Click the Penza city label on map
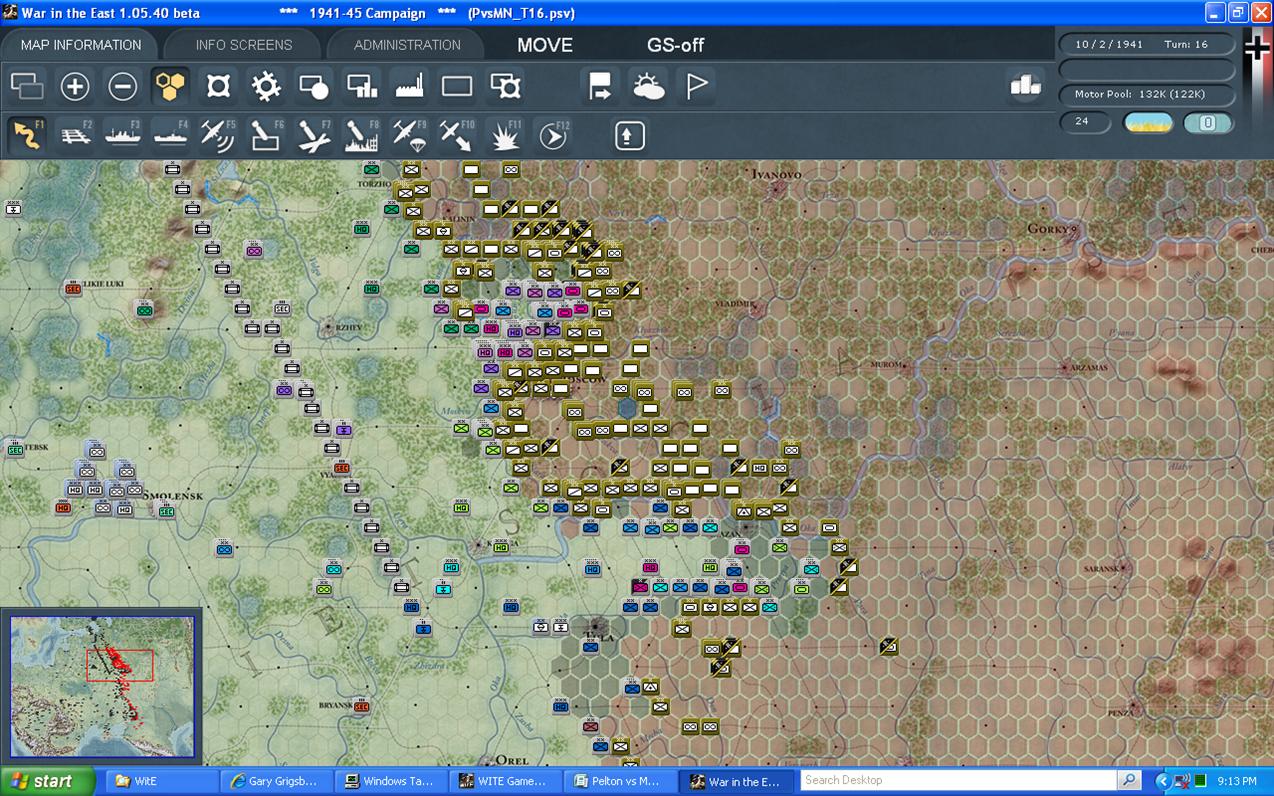This screenshot has height=796, width=1274. point(1120,713)
